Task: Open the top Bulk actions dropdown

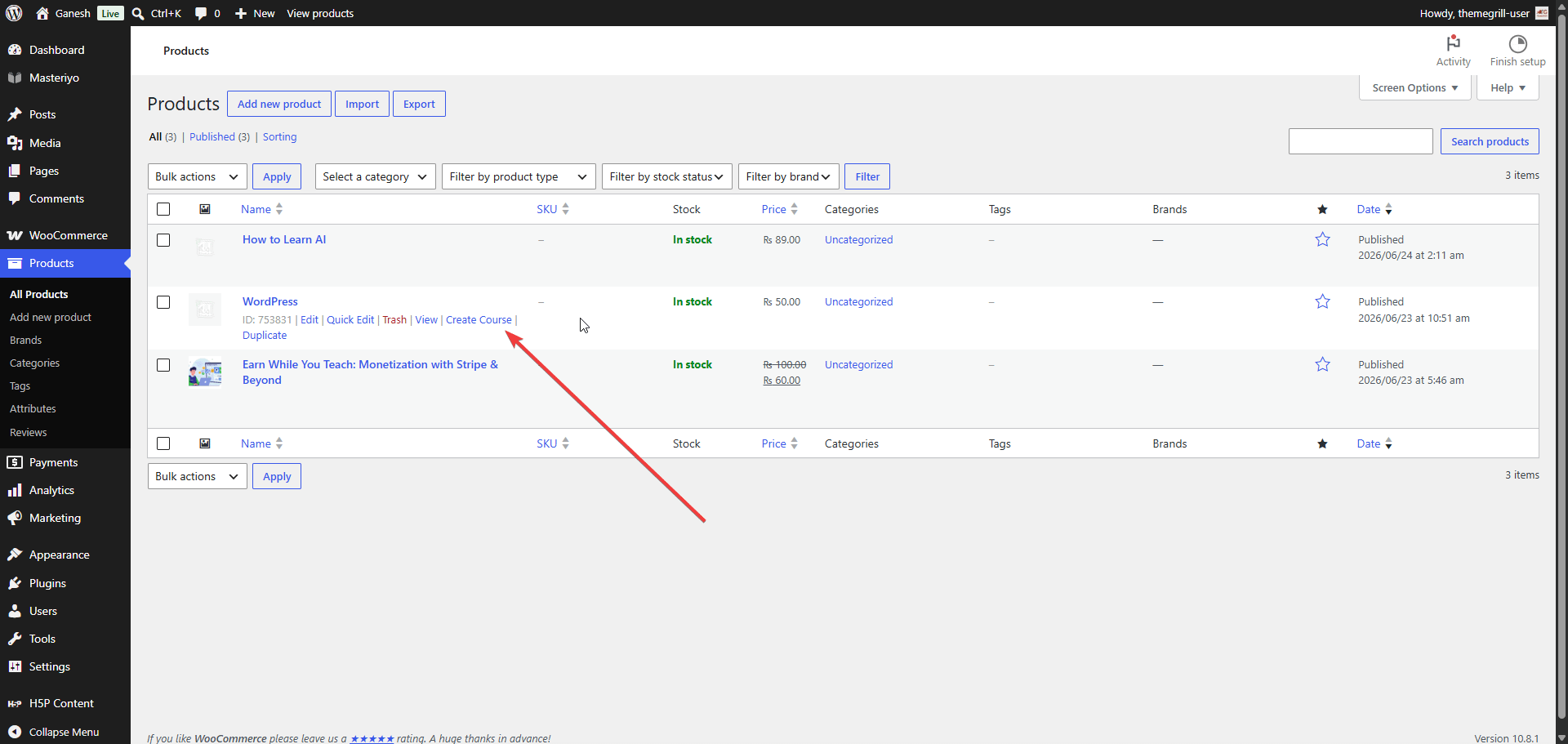Action: (198, 176)
